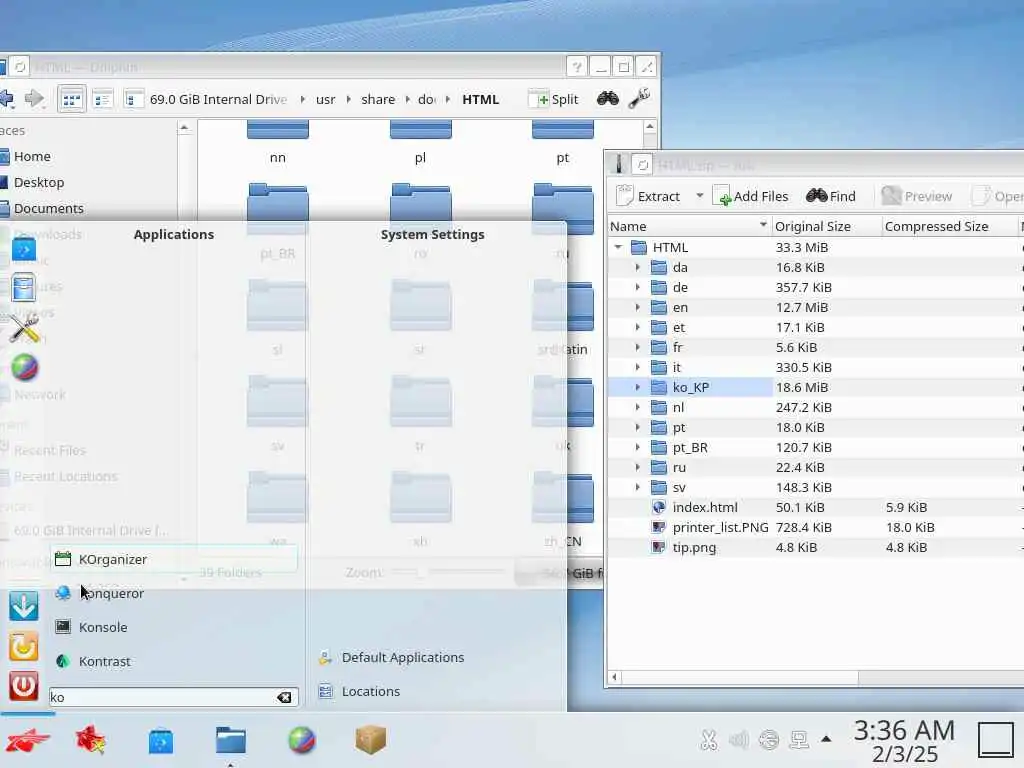Image resolution: width=1024 pixels, height=768 pixels.
Task: Select the 'it' folder row in Ark
Action: click(815, 367)
